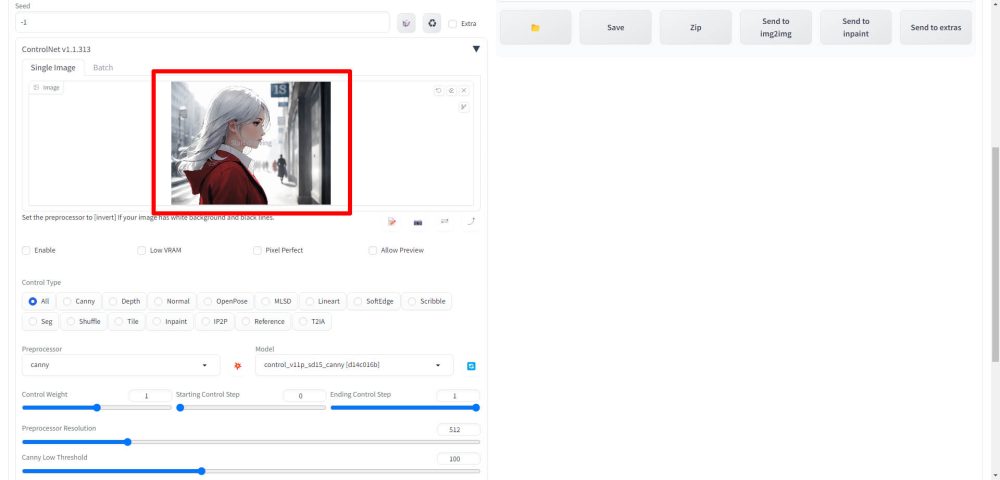Click the Send to img2img button
The width and height of the screenshot is (1000, 480).
coord(775,27)
